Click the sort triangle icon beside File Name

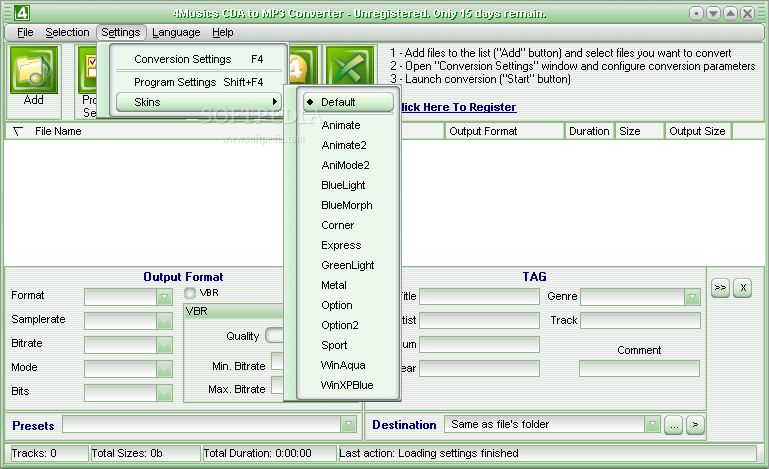pos(18,131)
